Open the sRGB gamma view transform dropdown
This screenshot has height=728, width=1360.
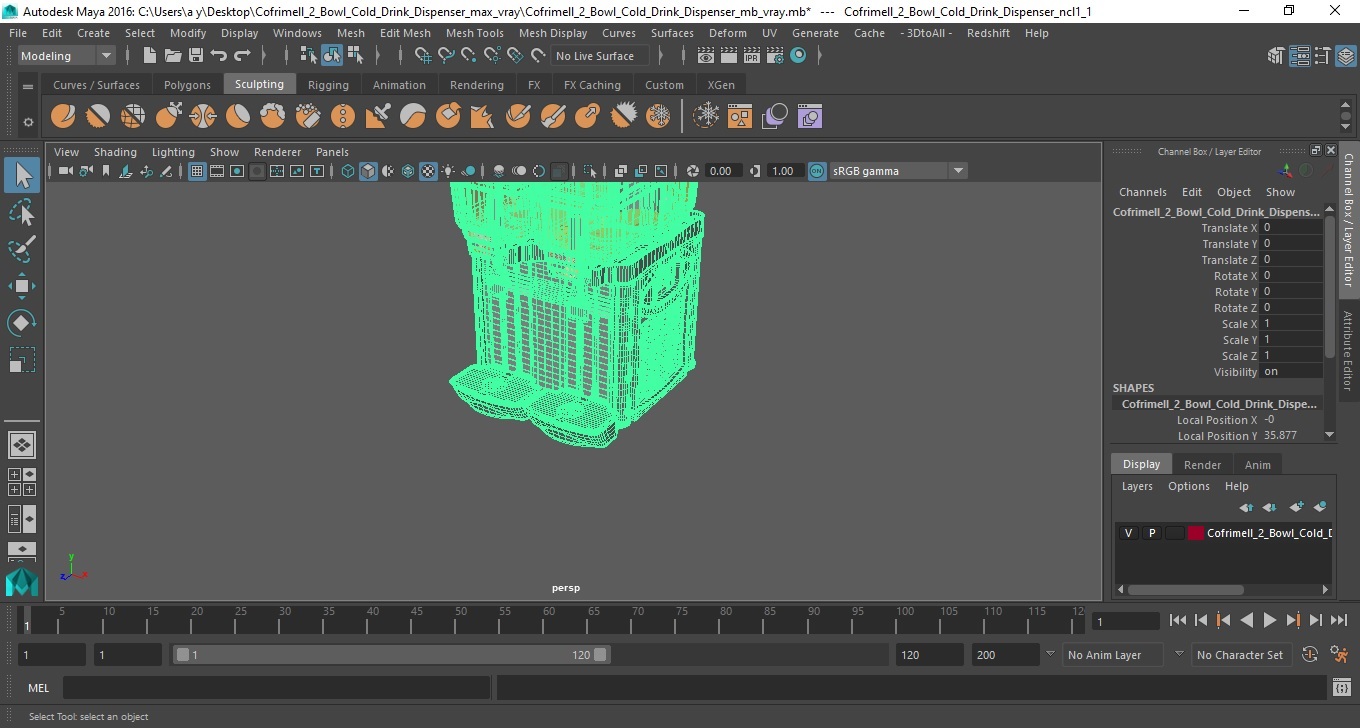click(x=898, y=171)
